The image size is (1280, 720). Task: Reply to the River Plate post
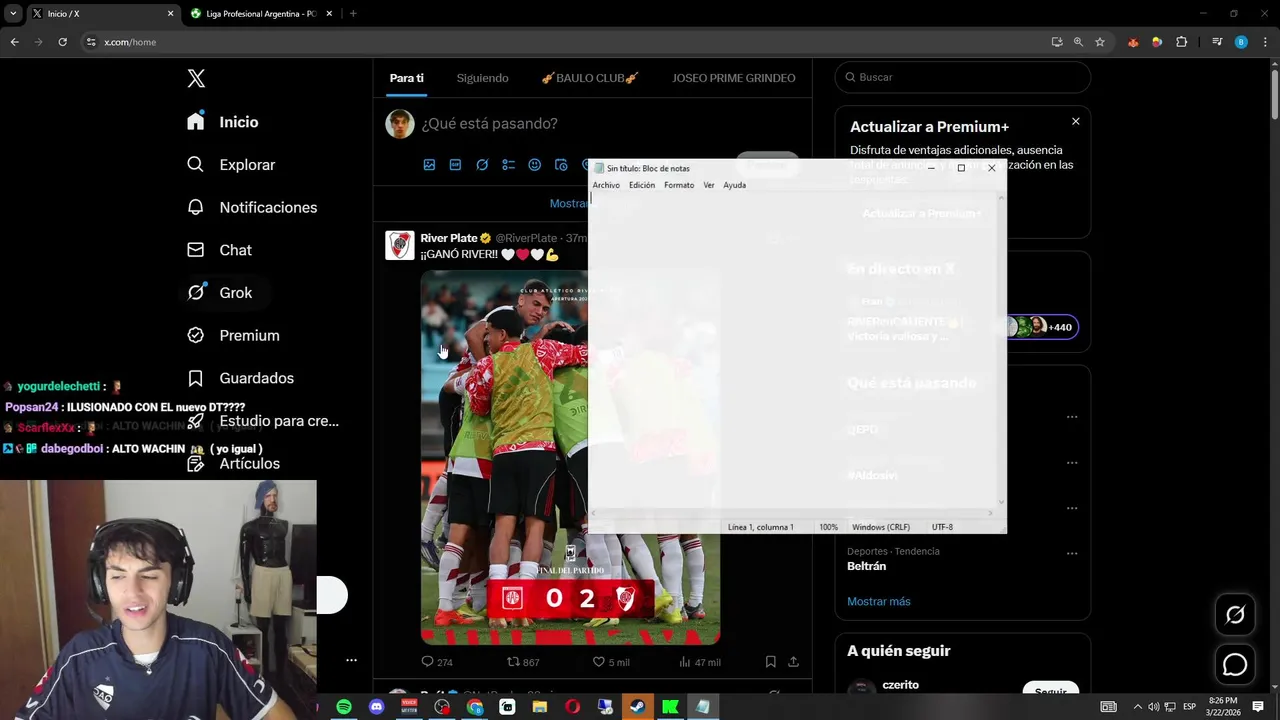pyautogui.click(x=437, y=662)
